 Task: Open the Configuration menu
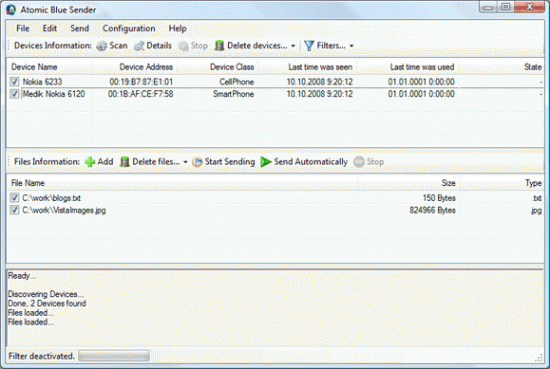(x=129, y=28)
